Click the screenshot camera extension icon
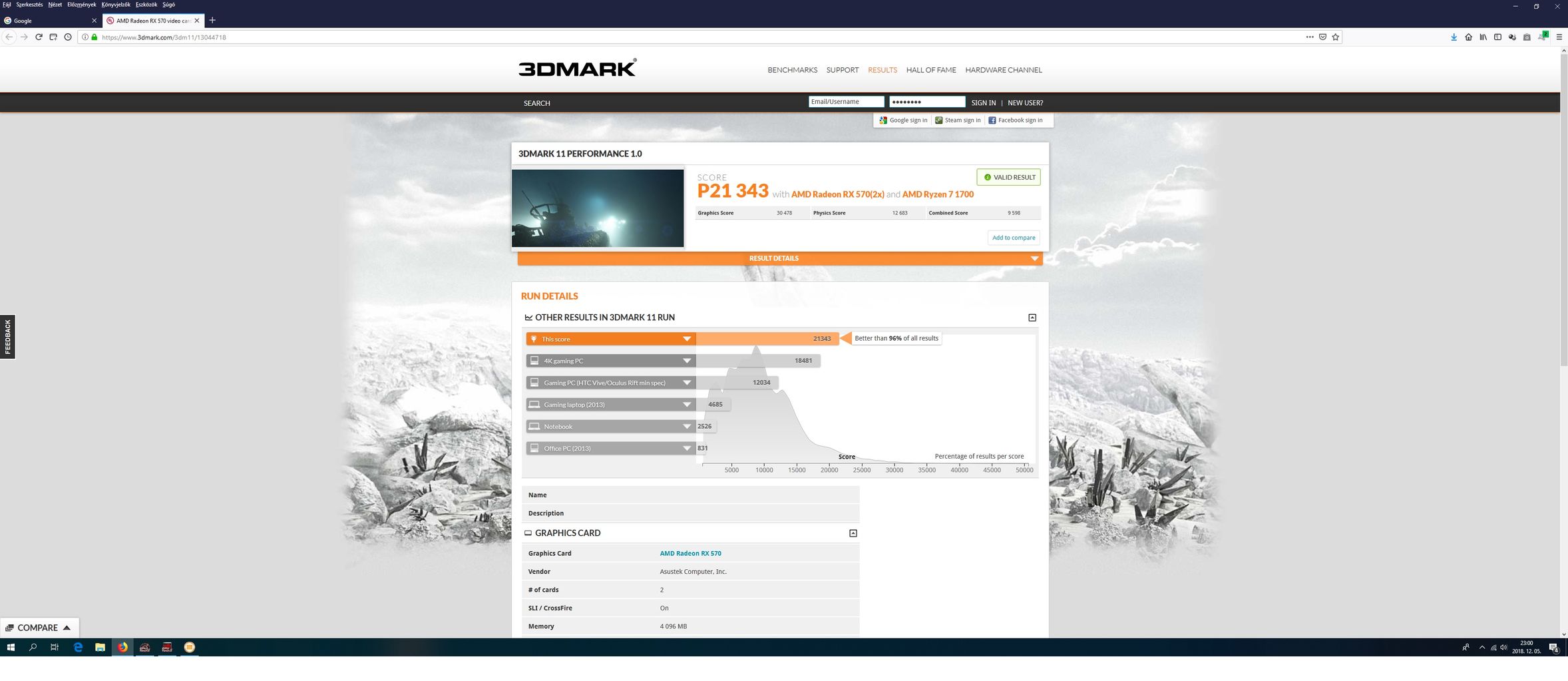Viewport: 1568px width, 681px height. pos(1527,37)
